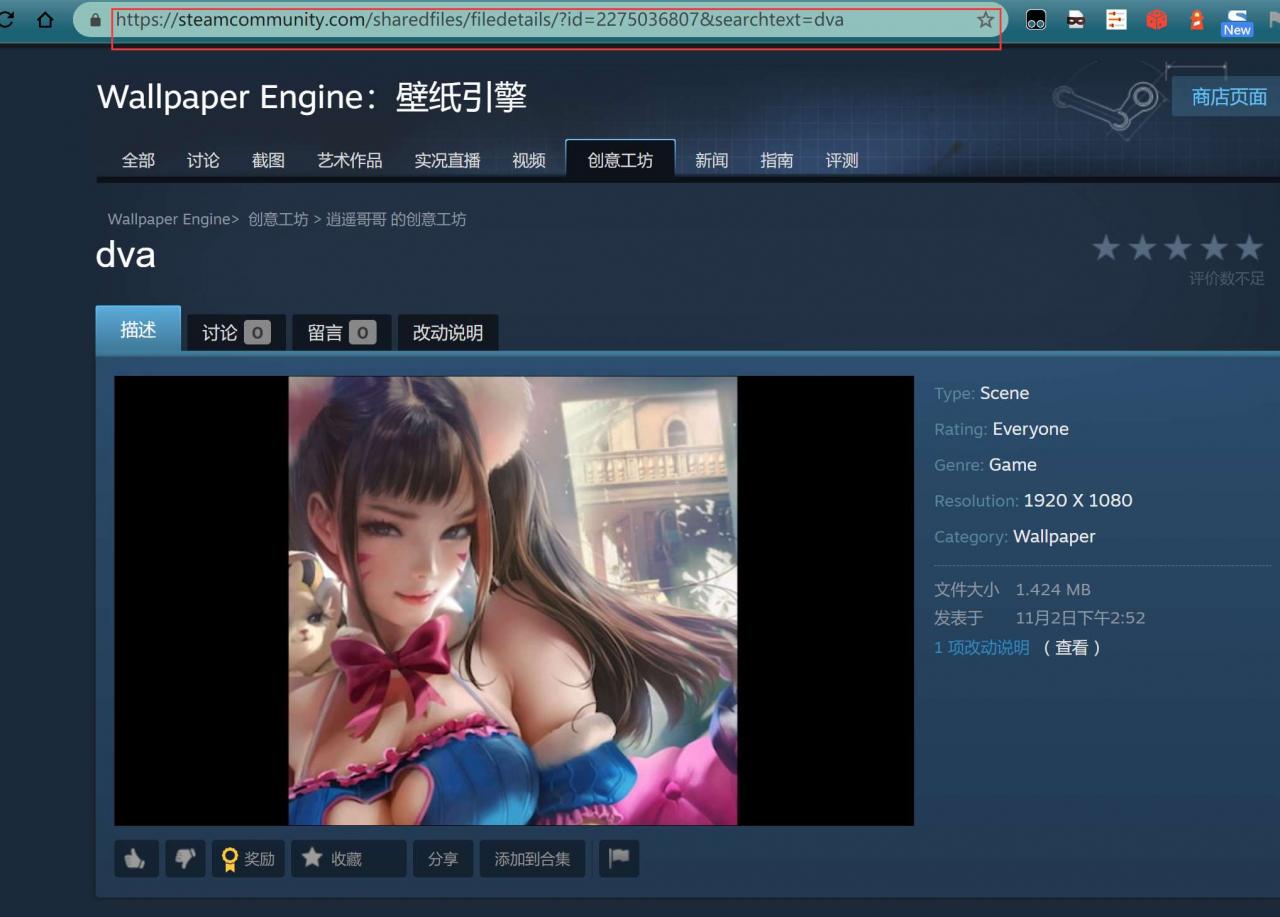1280x917 pixels.
Task: Favorite the item with 收藏 button
Action: coord(348,858)
